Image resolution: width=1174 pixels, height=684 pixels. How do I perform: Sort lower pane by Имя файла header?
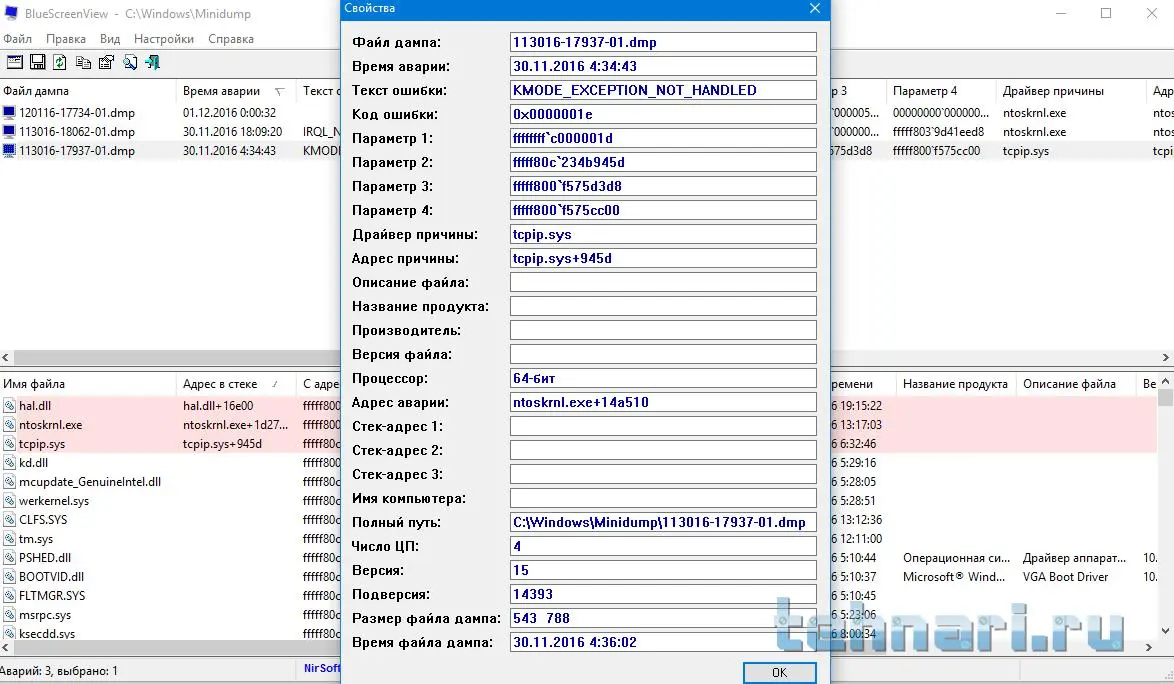(x=88, y=384)
